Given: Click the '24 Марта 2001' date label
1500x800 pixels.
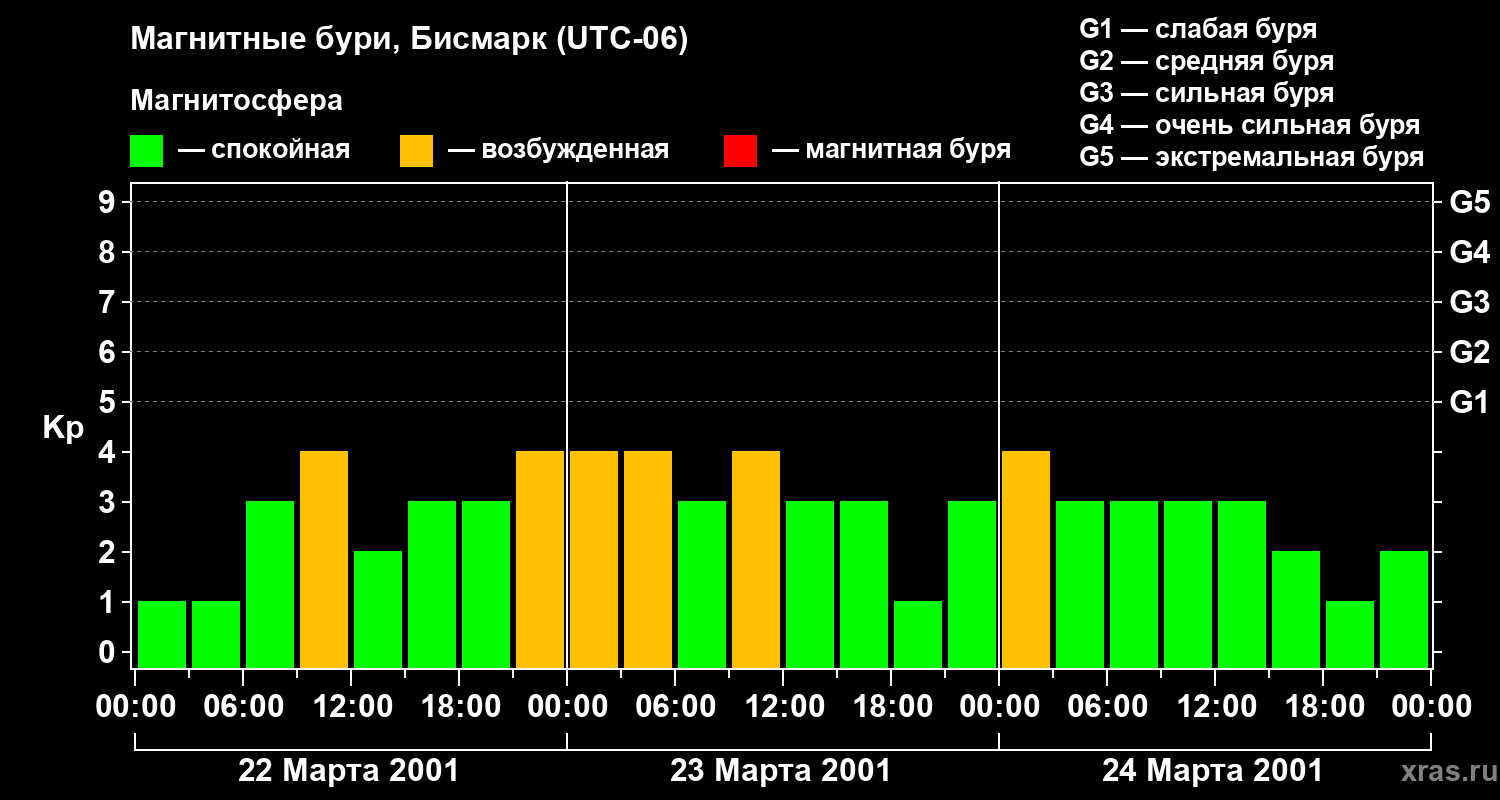Looking at the screenshot, I should pyautogui.click(x=1213, y=771).
